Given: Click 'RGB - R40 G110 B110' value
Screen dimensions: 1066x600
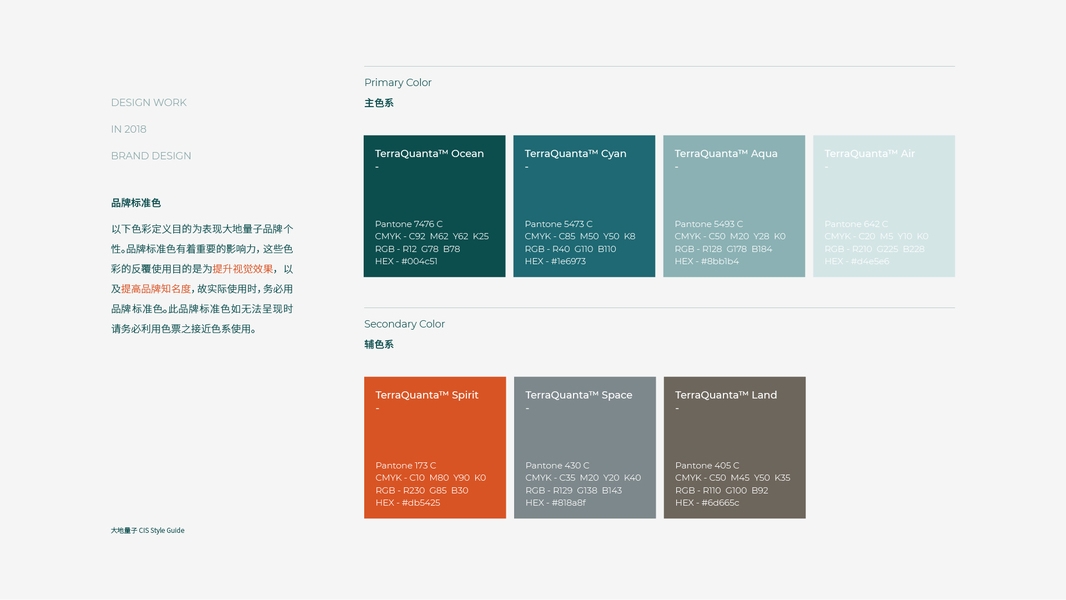Looking at the screenshot, I should [x=570, y=249].
